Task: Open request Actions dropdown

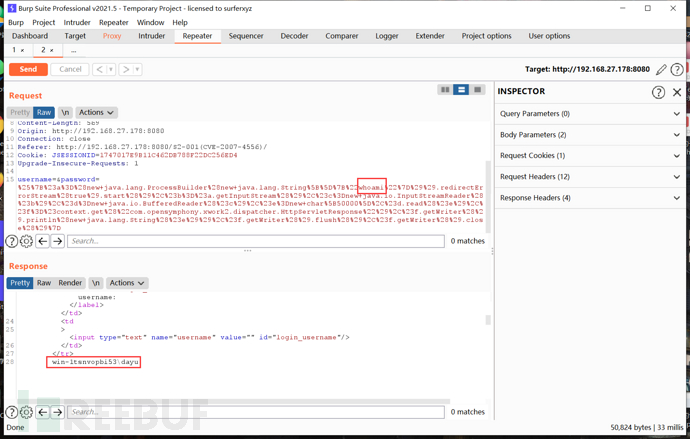Action: (97, 112)
